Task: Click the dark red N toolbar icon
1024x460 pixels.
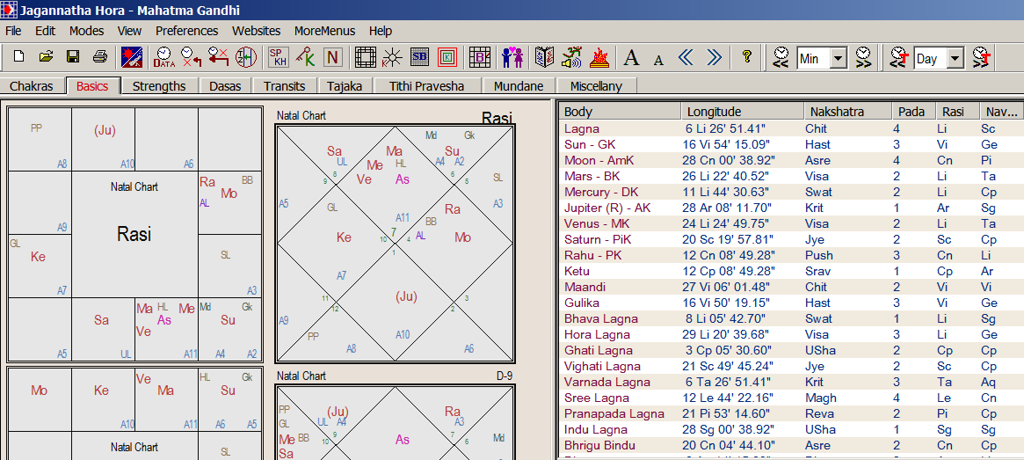Action: [332, 58]
